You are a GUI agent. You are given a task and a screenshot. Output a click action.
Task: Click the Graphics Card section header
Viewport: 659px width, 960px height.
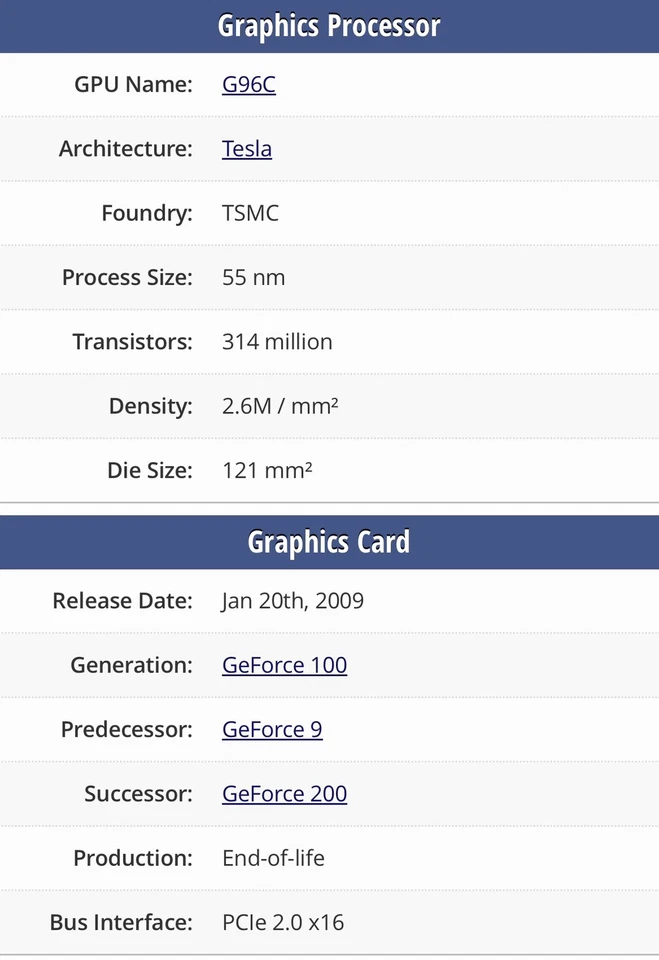coord(329,541)
